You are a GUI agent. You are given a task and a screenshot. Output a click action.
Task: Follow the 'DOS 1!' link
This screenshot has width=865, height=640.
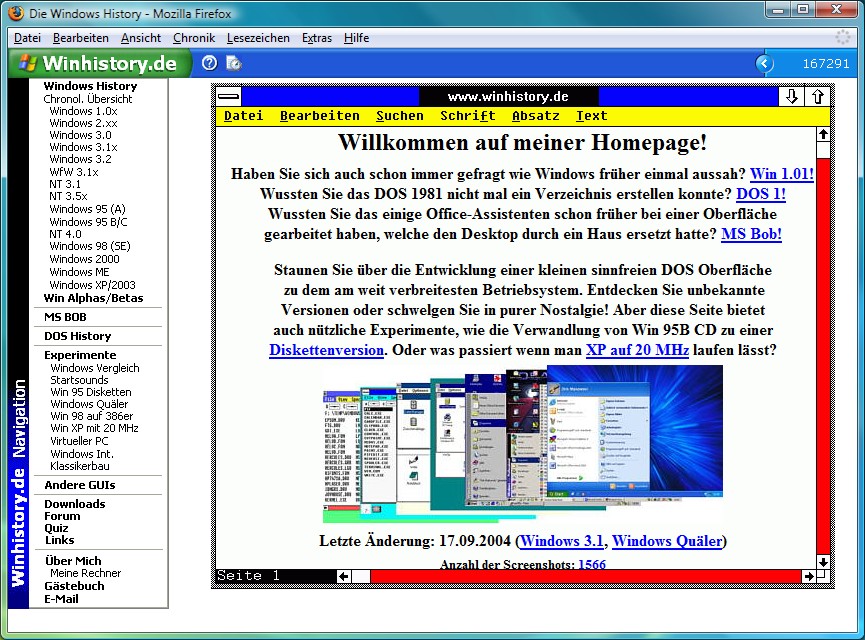761,194
